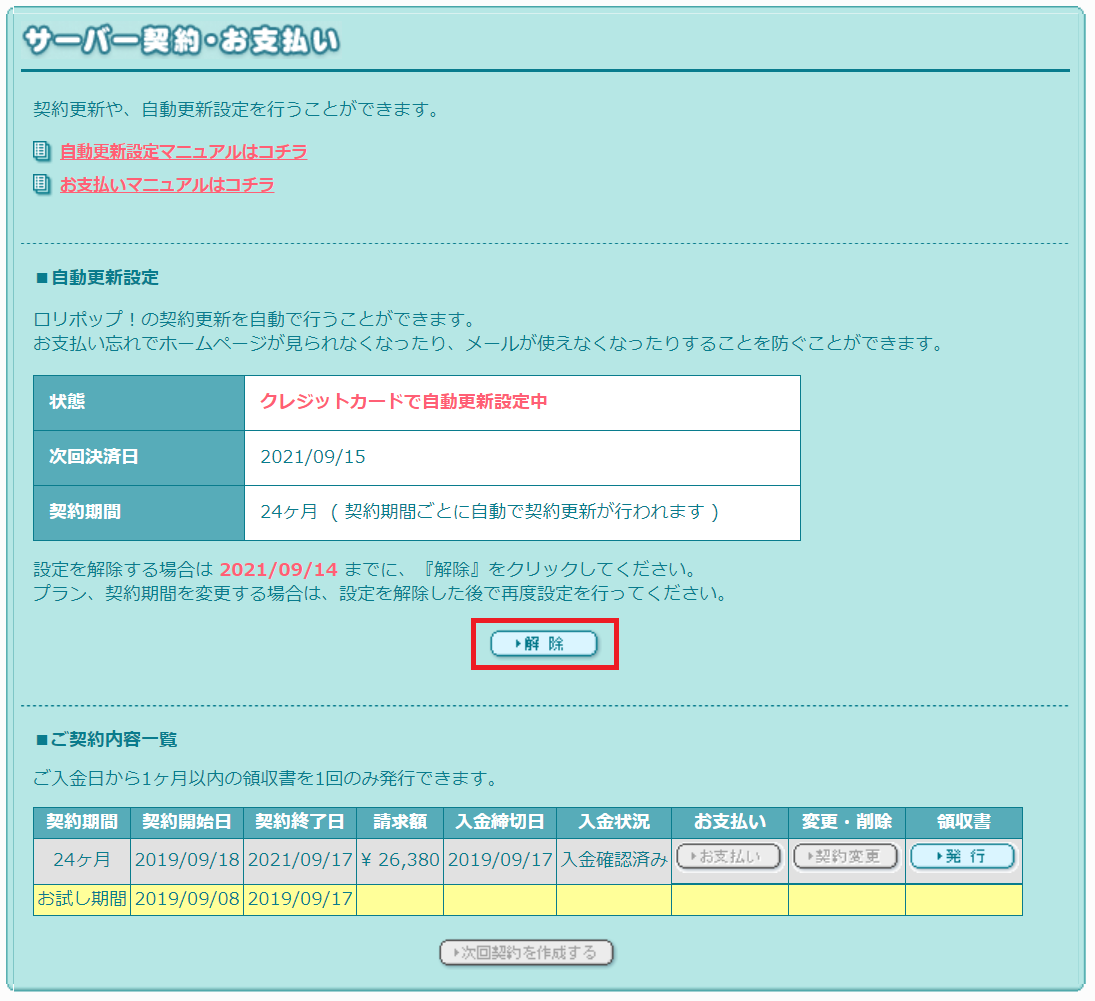
Task: Click the 次回決済日 row header
Action: 139,458
